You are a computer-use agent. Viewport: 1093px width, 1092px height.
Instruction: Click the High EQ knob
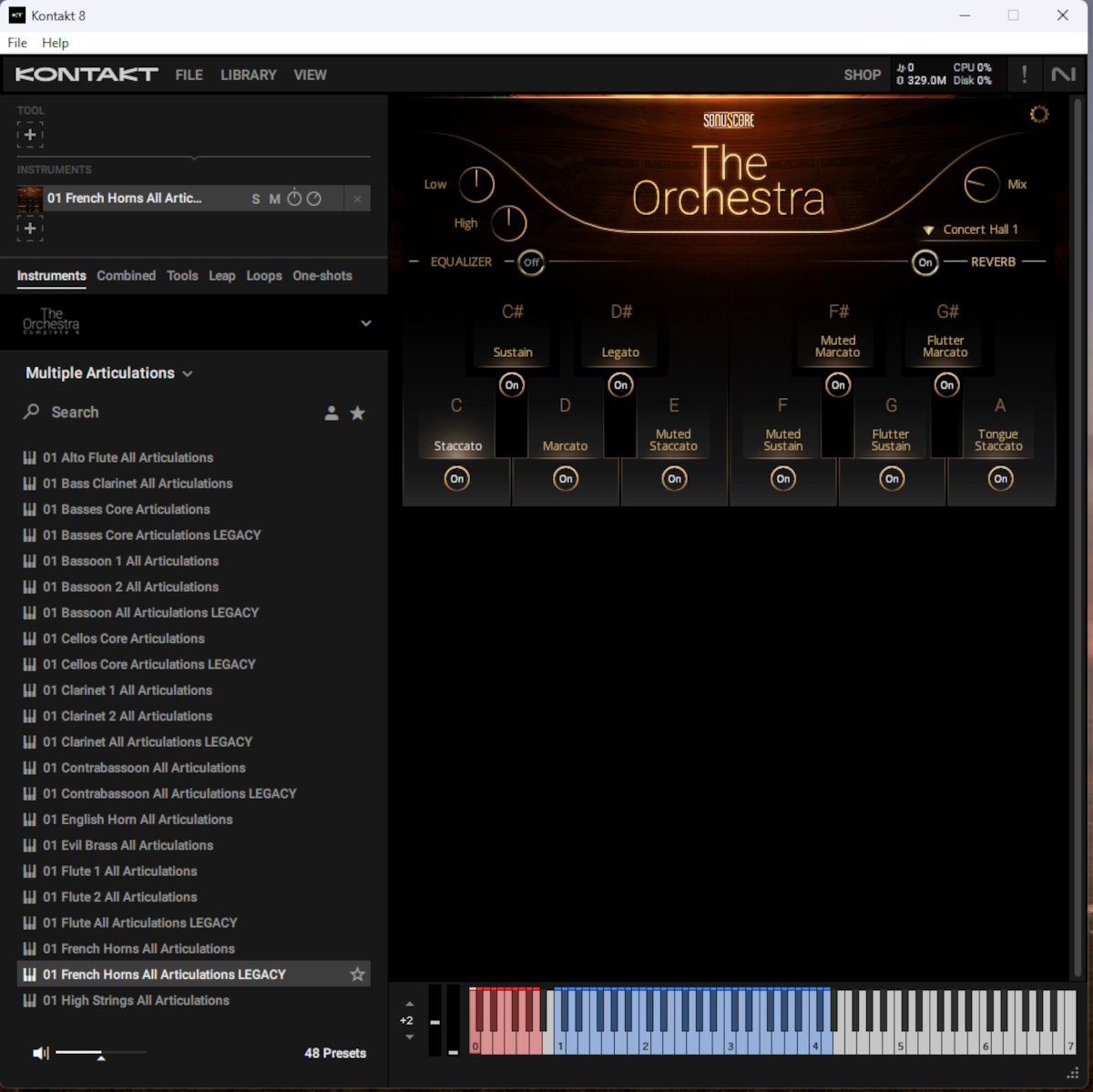coord(509,223)
